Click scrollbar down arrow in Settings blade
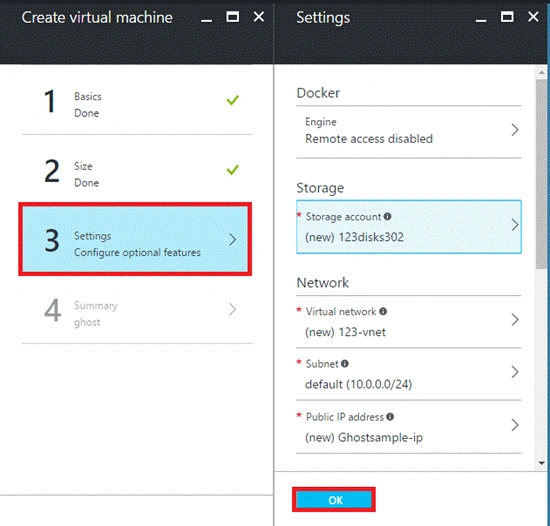The height and width of the screenshot is (526, 550). [x=541, y=463]
